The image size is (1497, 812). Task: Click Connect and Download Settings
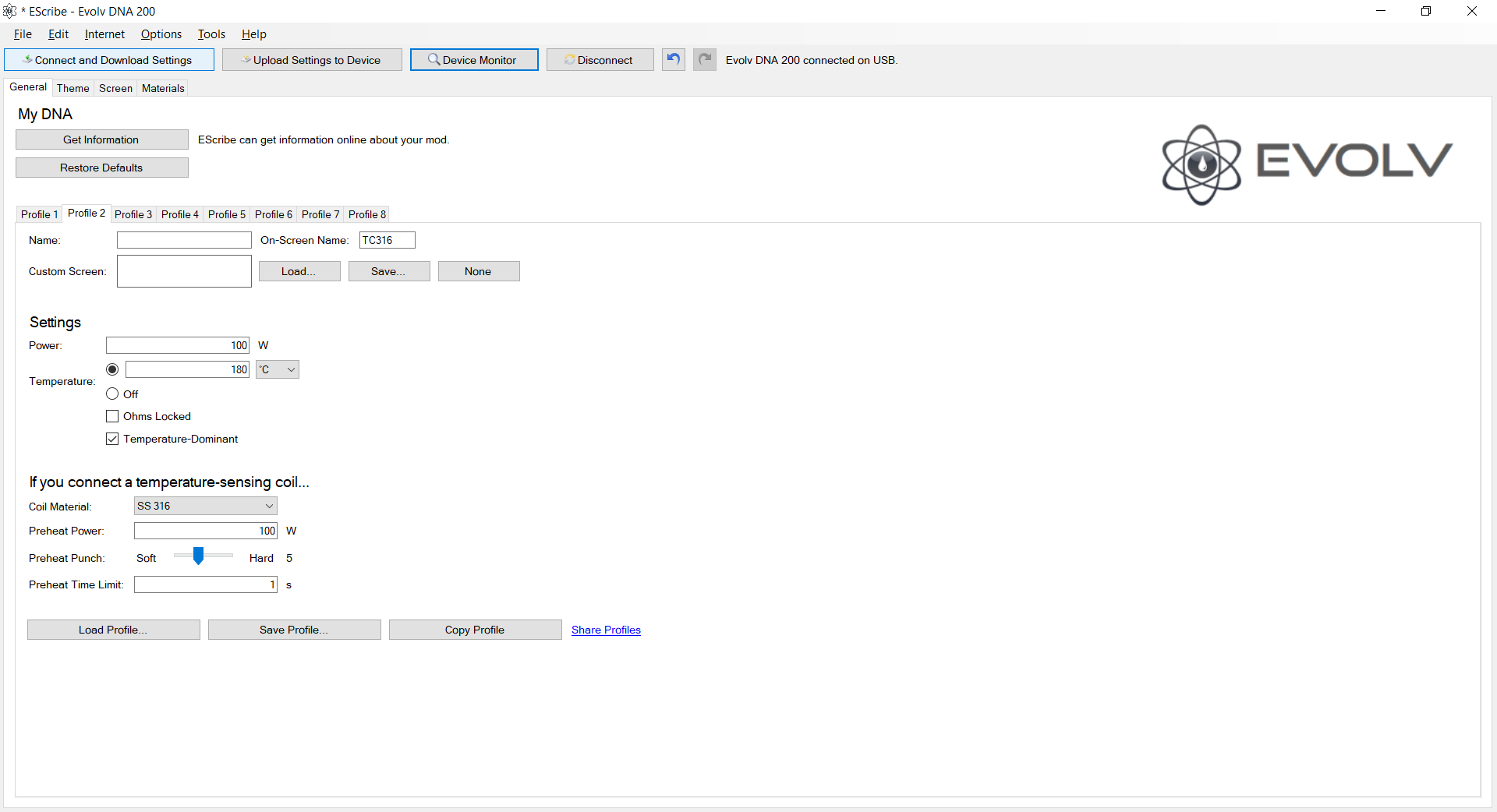(x=109, y=60)
